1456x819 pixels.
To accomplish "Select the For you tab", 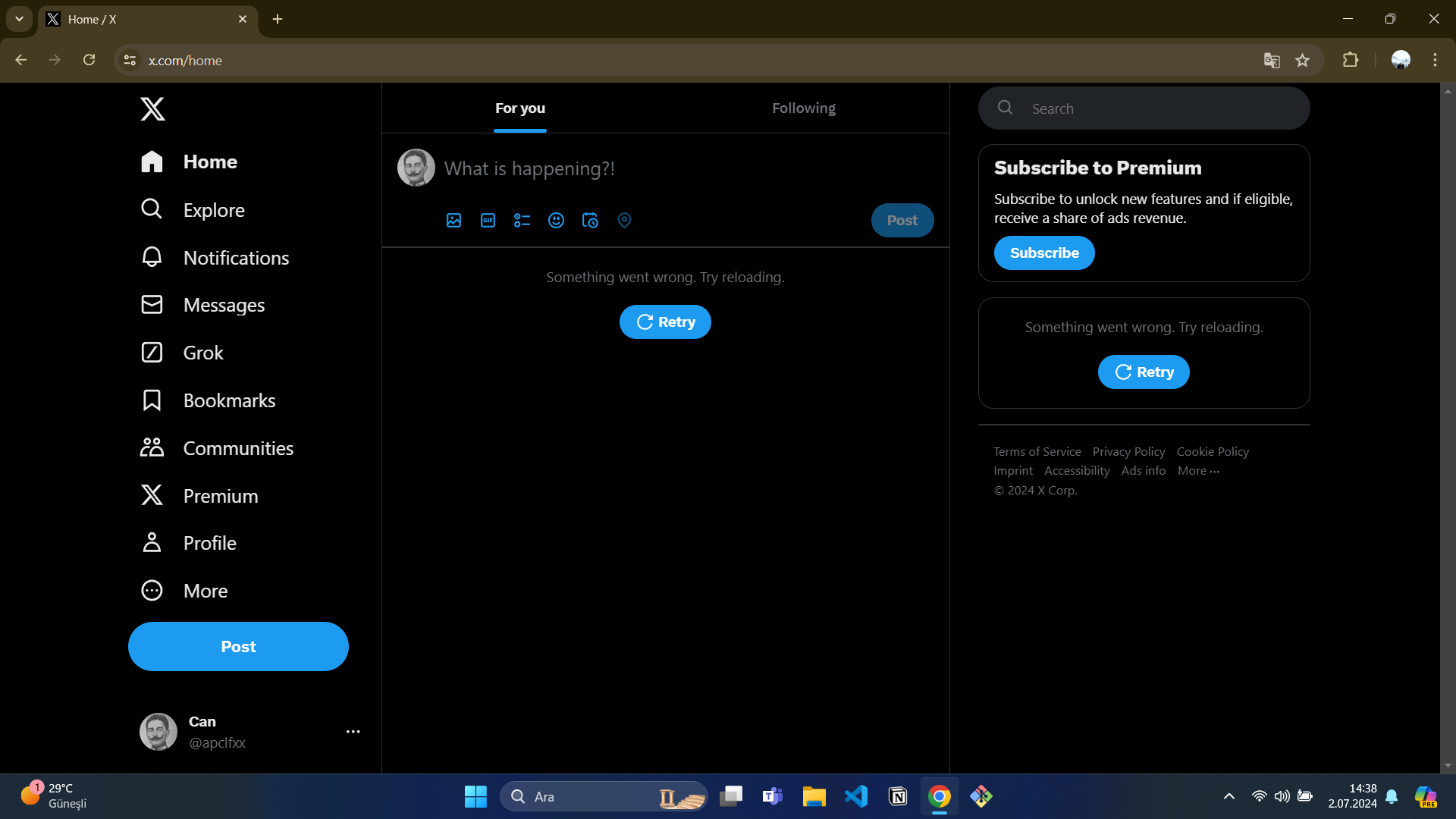I will tap(520, 108).
